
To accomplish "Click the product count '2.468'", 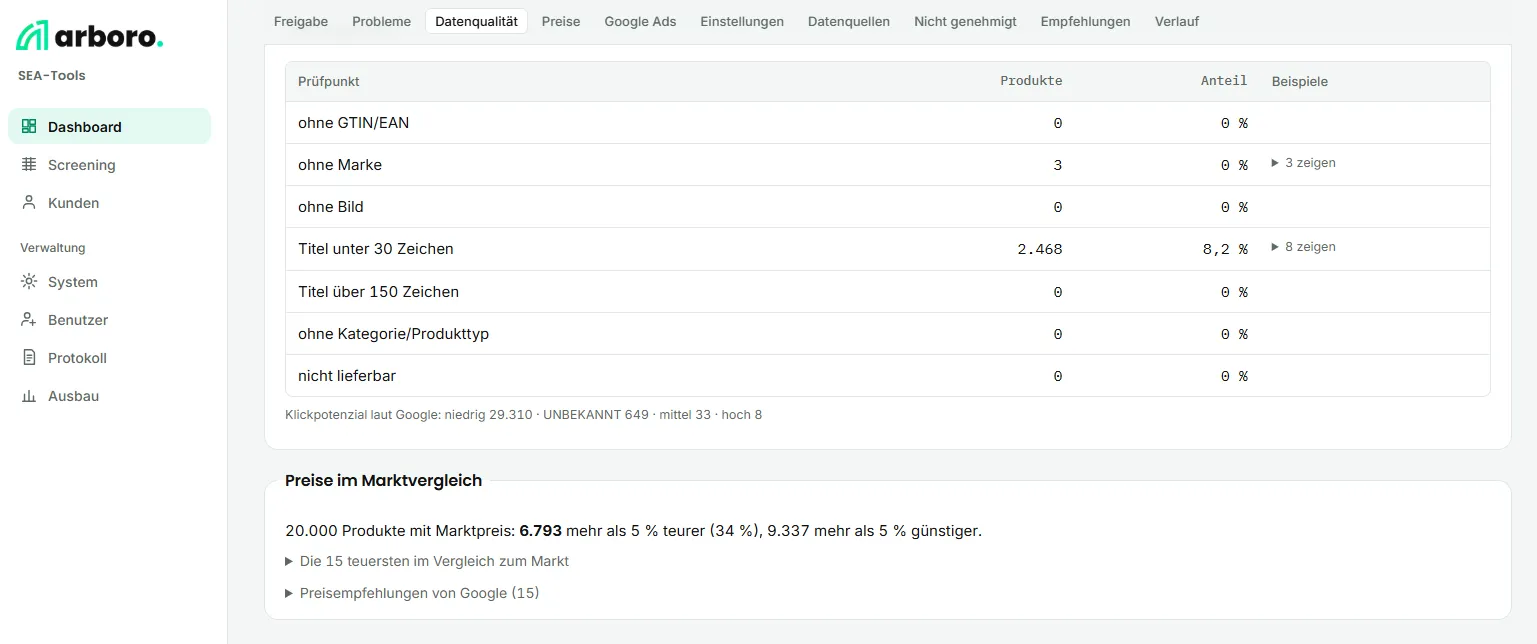I will point(1040,249).
